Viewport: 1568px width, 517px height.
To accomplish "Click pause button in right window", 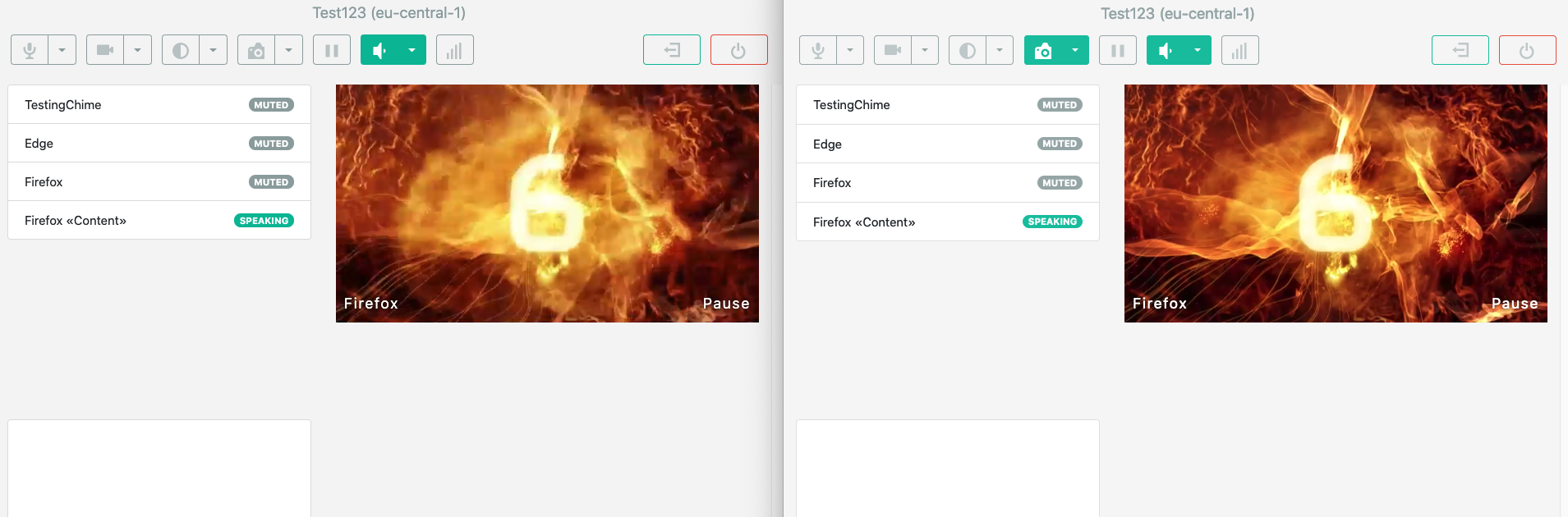I will point(1118,51).
